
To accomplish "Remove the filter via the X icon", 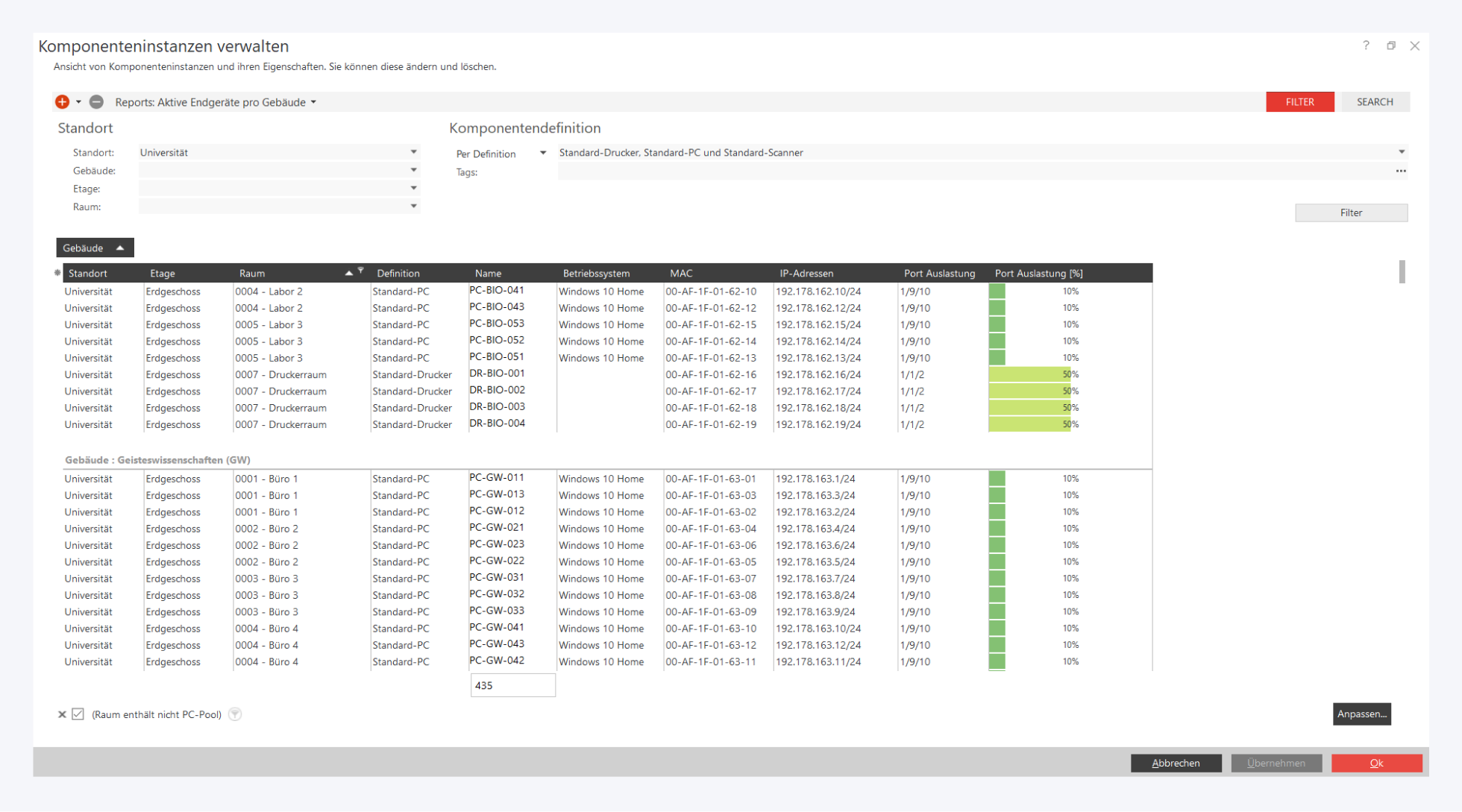I will pos(62,714).
